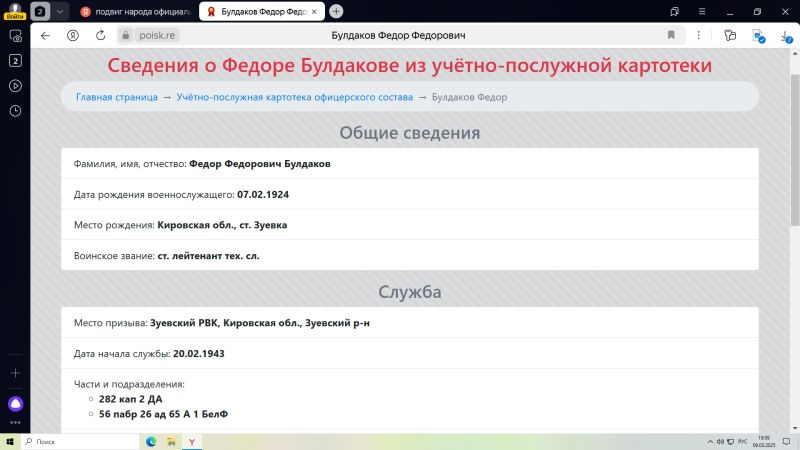Go back to the previous page
Image resolution: width=800 pixels, height=450 pixels.
point(45,35)
